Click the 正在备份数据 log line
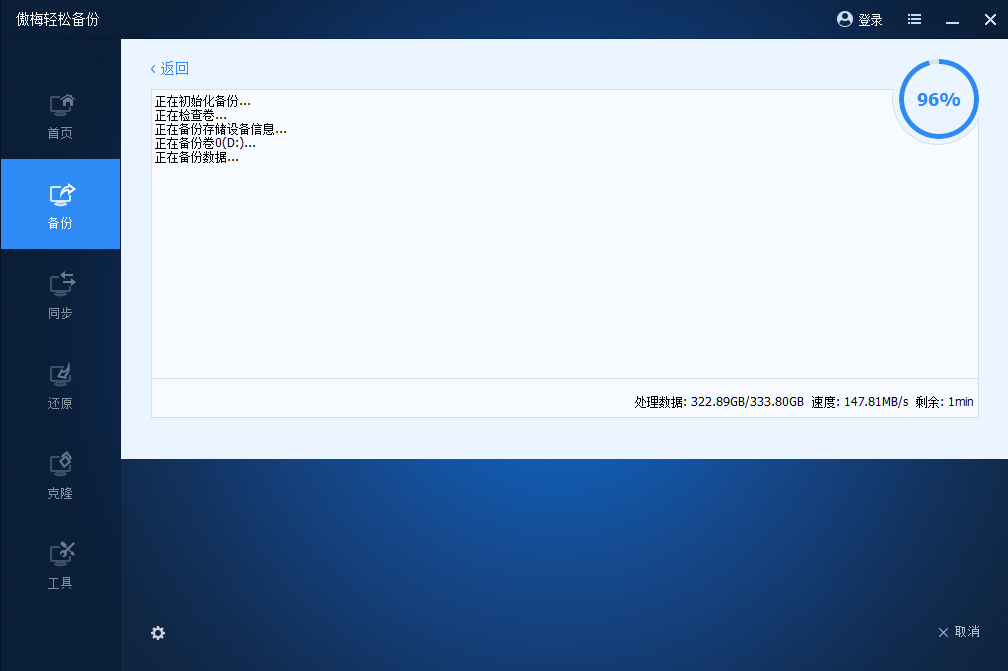 197,158
